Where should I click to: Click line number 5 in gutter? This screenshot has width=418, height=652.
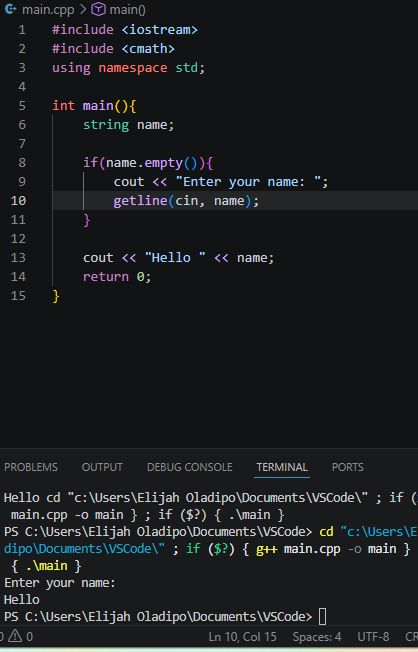tap(22, 106)
